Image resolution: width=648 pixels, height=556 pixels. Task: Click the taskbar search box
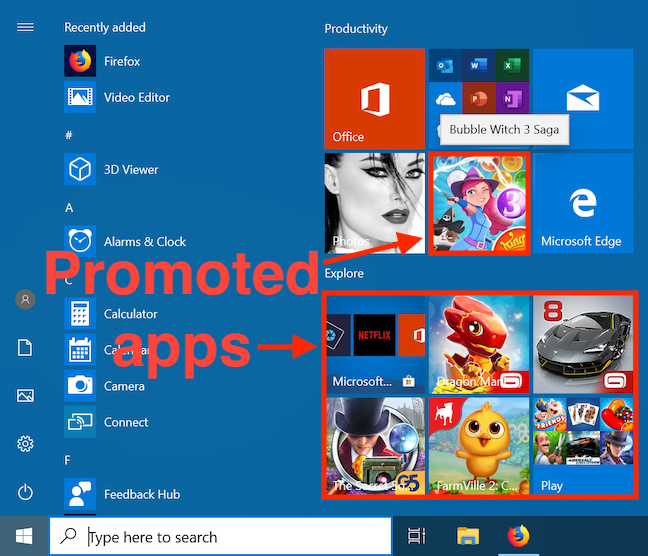coord(220,537)
